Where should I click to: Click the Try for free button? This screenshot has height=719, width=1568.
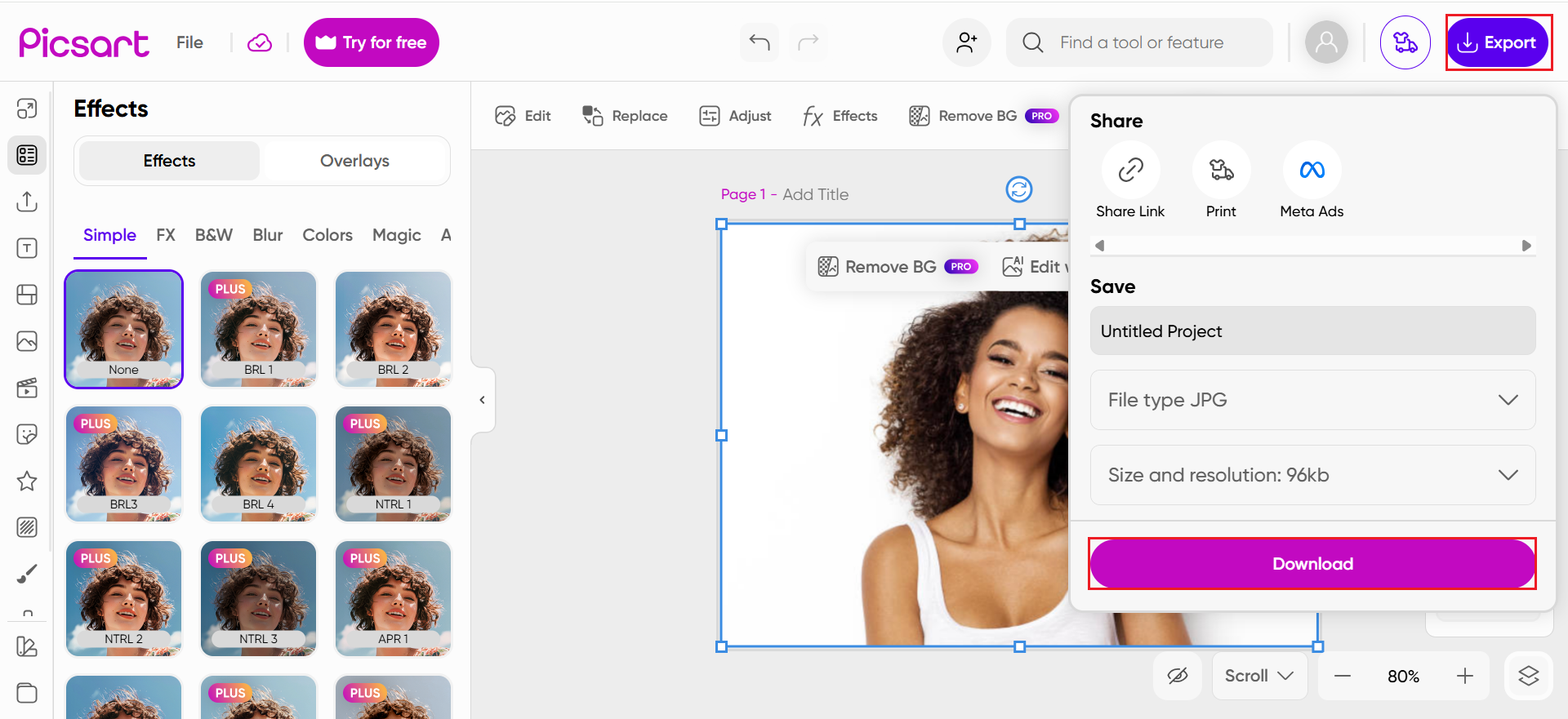click(x=372, y=42)
